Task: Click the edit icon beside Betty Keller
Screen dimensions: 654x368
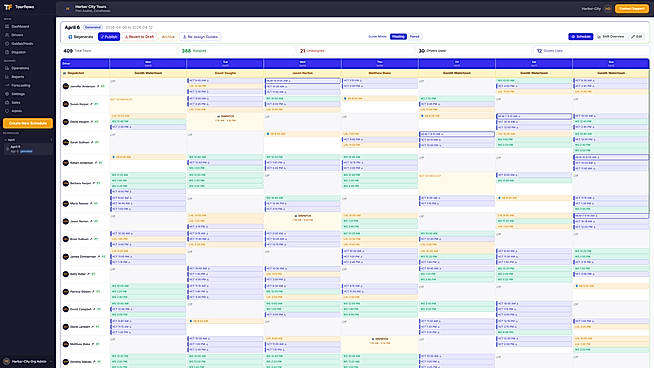Action: tap(88, 274)
